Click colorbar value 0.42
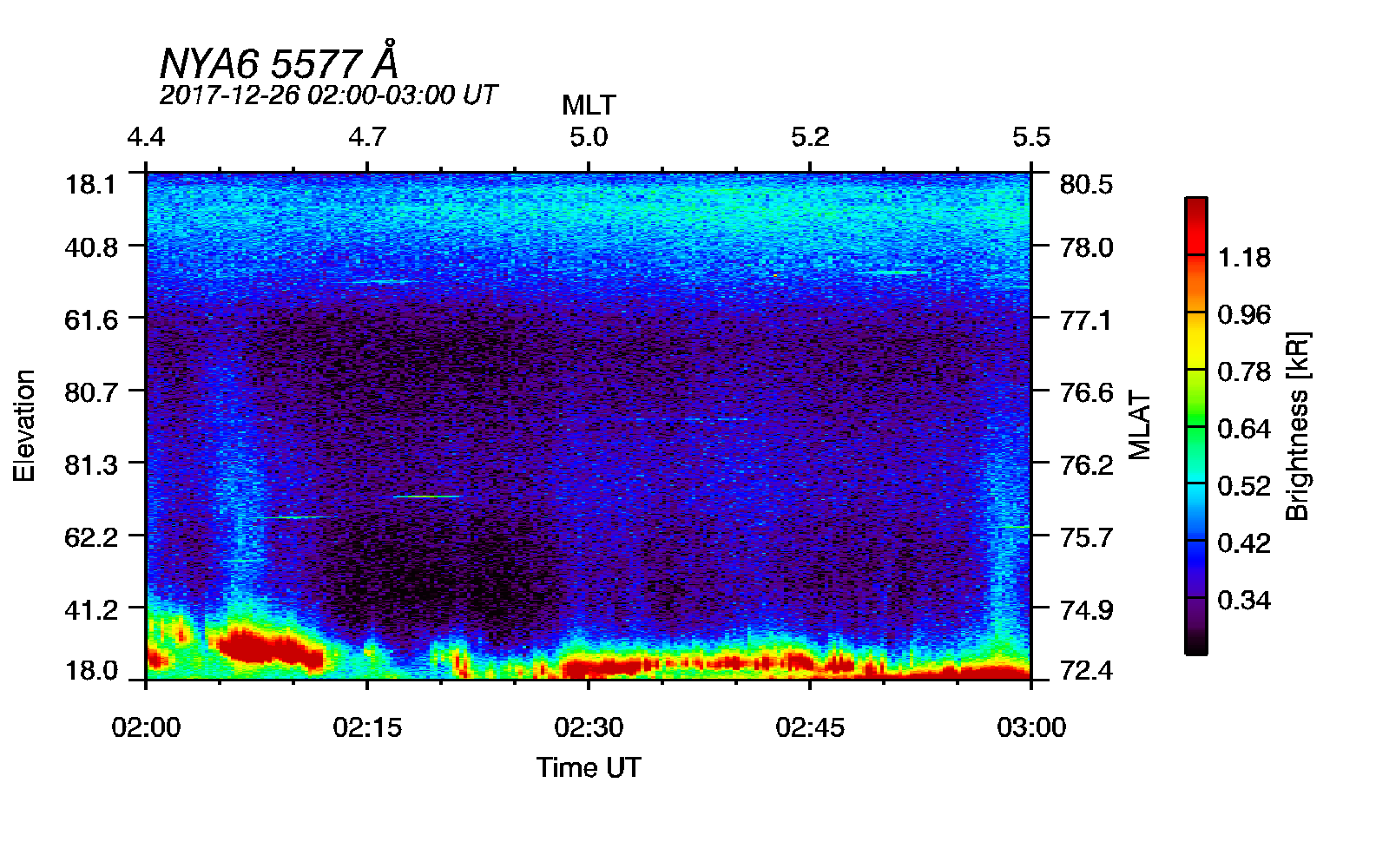Screen dimensions: 1389x868 point(1244,542)
